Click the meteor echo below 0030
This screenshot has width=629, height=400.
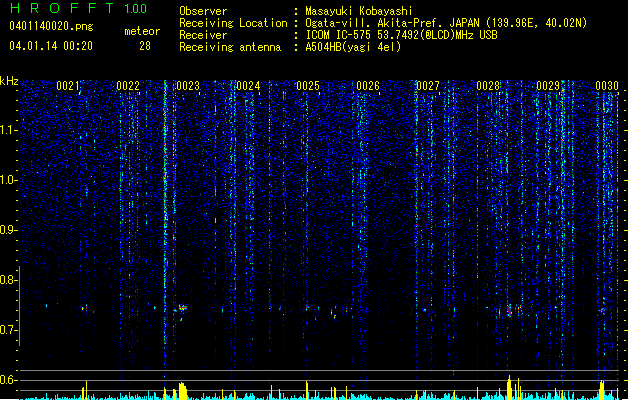602,310
